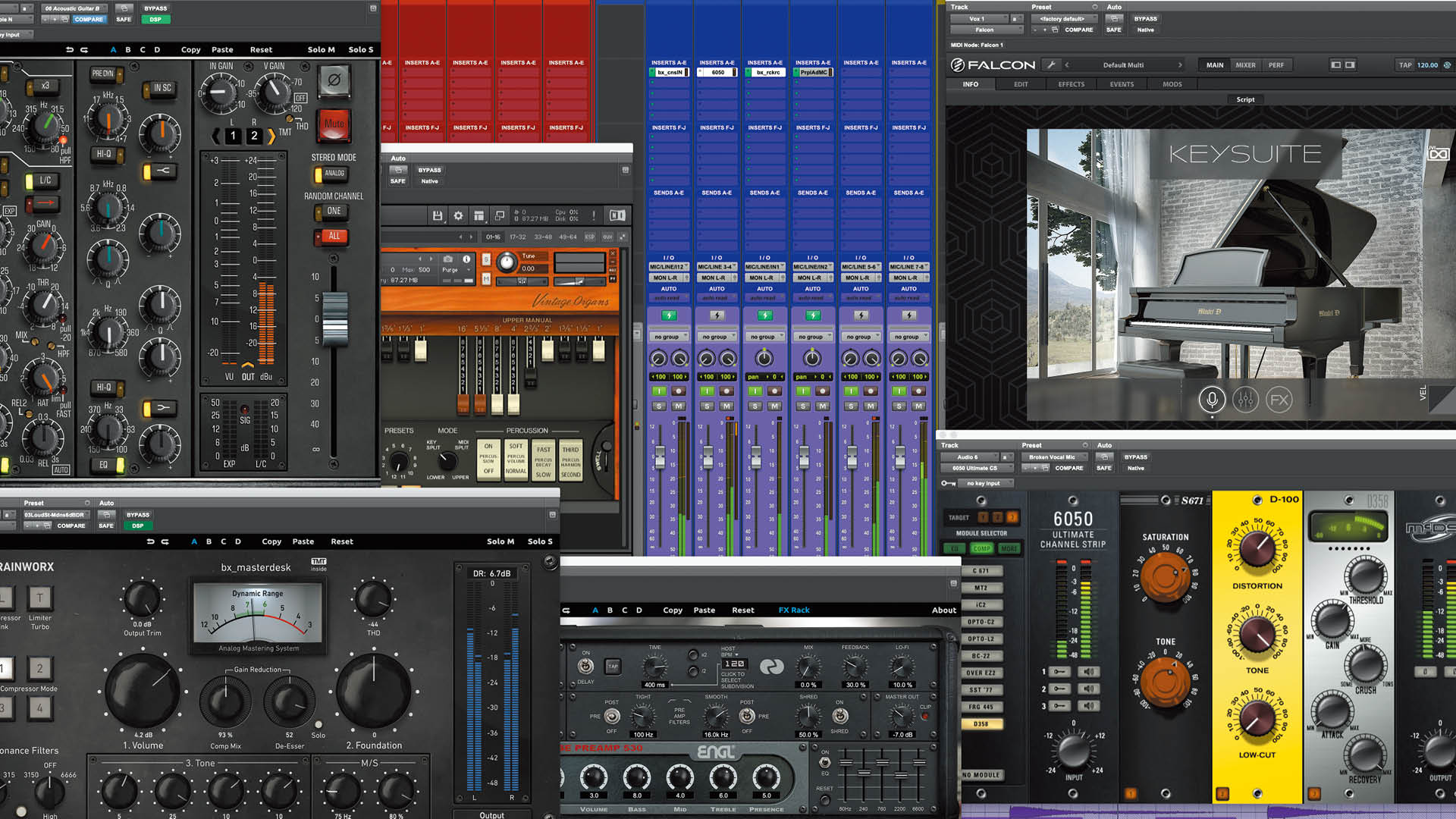Screen dimensions: 1456x819
Task: Click speaker icon for slot 3 in 6050
Action: (1089, 705)
